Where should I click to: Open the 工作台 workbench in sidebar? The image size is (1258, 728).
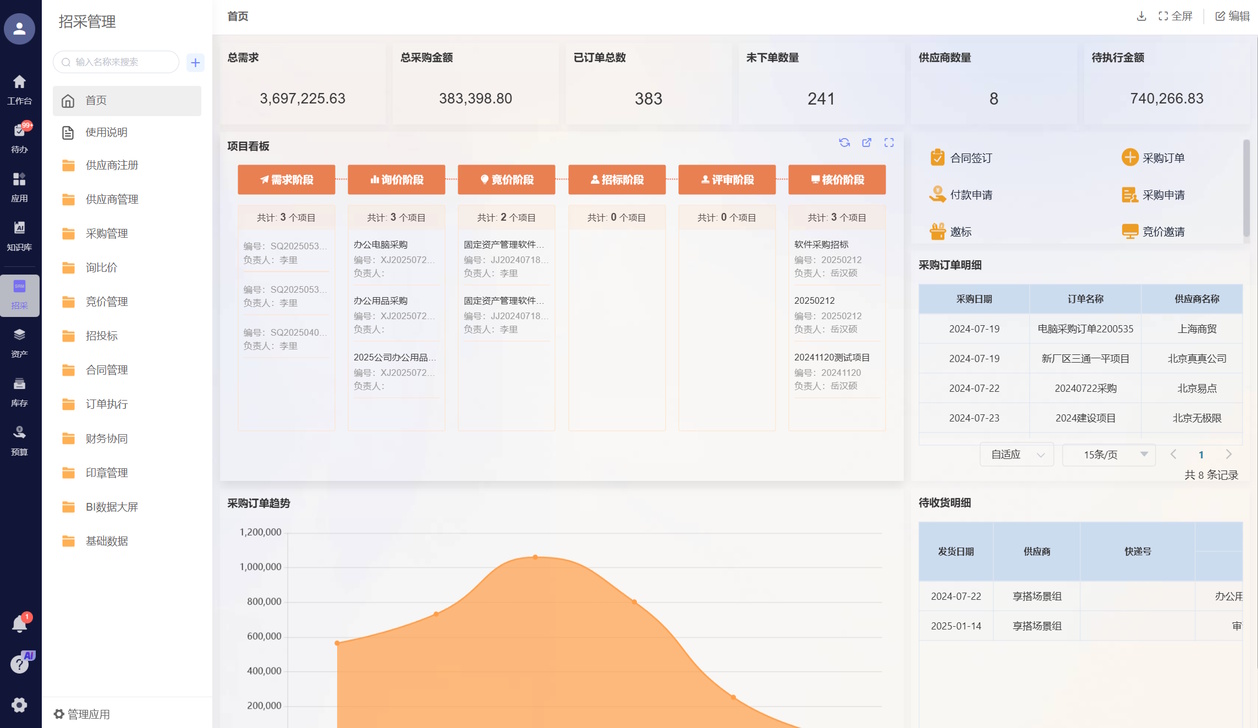[x=20, y=88]
